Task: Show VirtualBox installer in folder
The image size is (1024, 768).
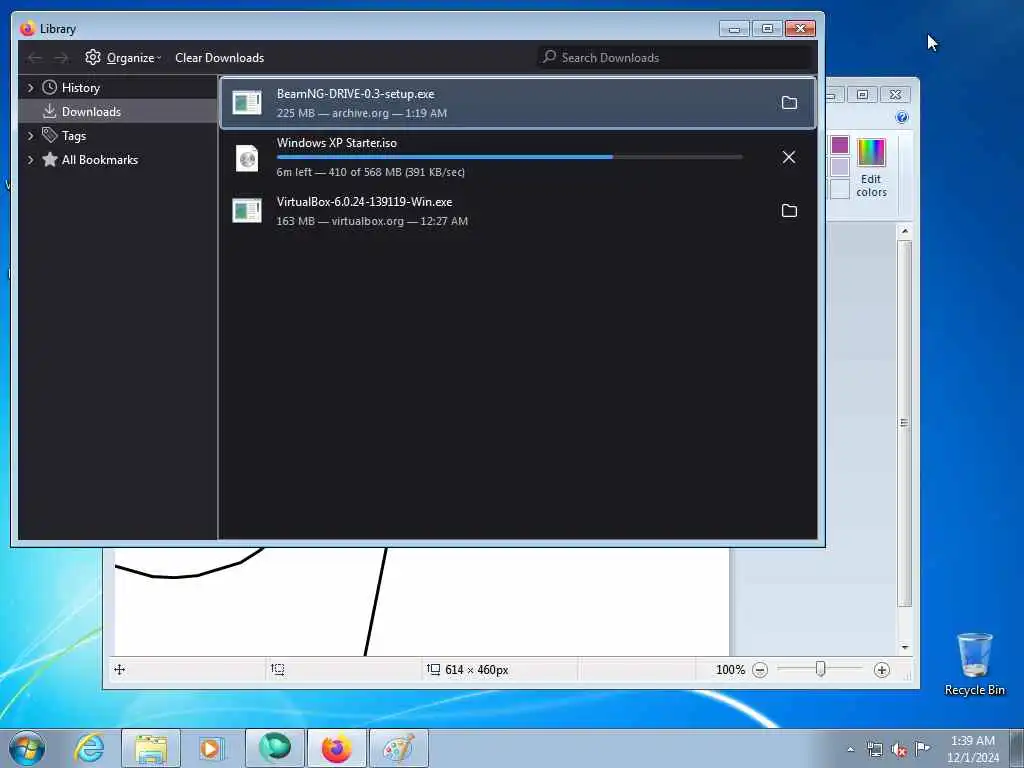Action: [x=789, y=210]
